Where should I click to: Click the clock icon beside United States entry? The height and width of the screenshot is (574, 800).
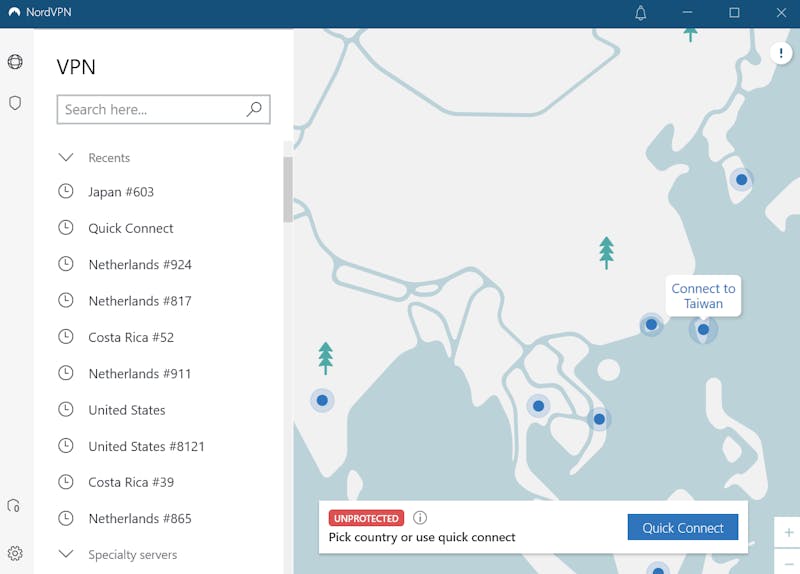(65, 409)
